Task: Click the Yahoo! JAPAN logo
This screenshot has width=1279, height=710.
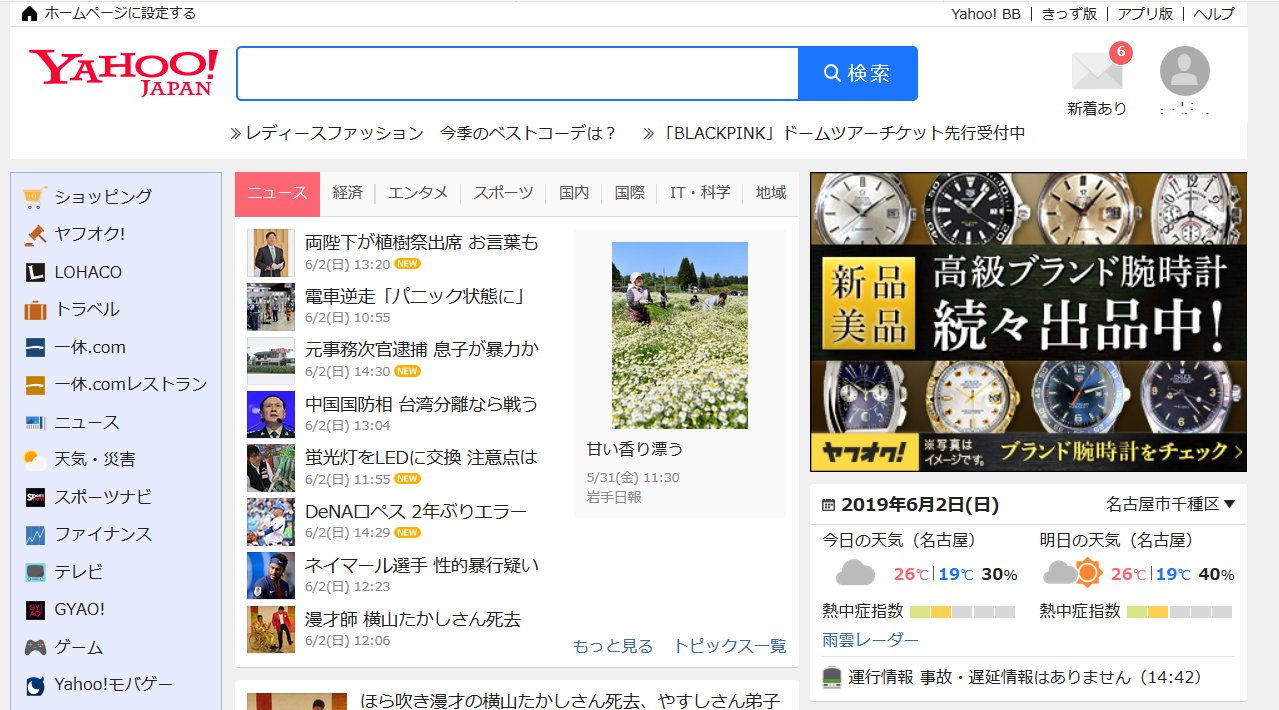Action: pos(123,72)
